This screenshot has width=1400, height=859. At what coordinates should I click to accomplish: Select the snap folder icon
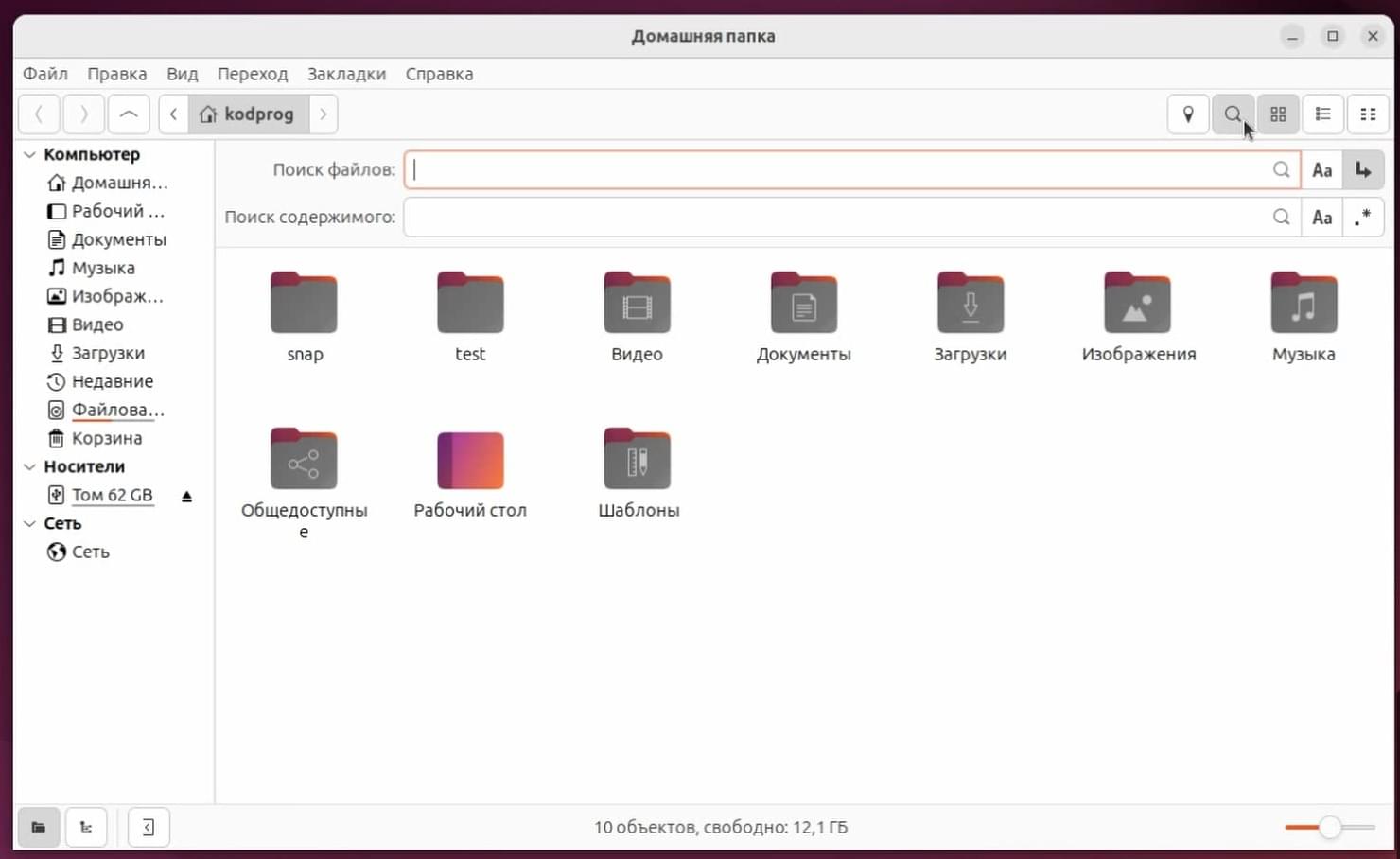304,303
